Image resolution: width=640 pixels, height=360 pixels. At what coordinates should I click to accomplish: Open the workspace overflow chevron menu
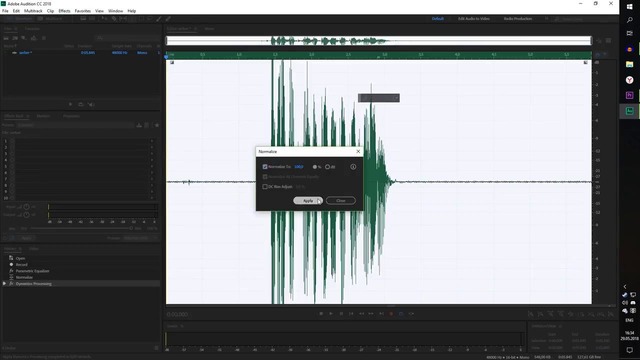click(x=547, y=19)
